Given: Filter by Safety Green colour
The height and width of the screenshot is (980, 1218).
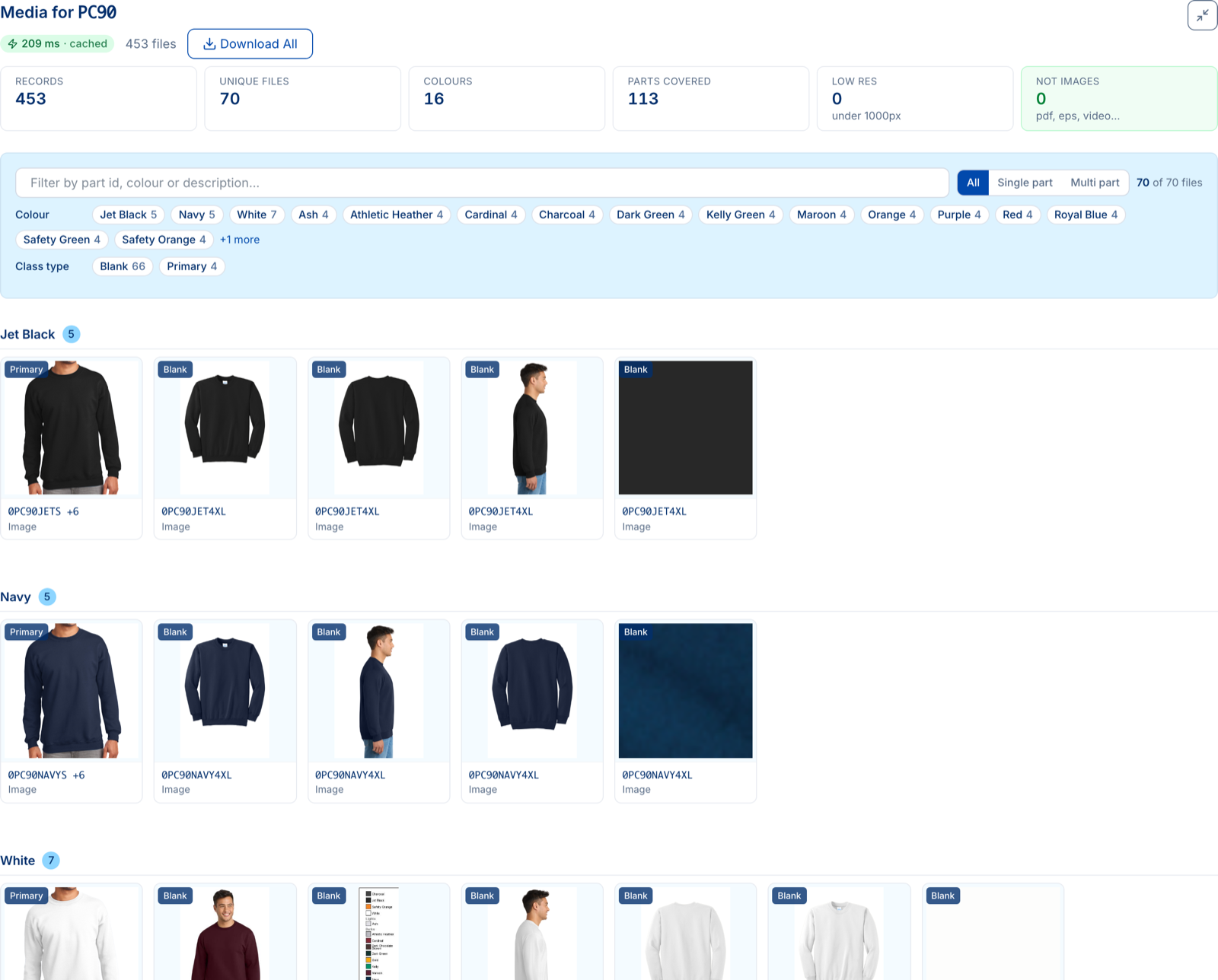Looking at the screenshot, I should click(62, 240).
